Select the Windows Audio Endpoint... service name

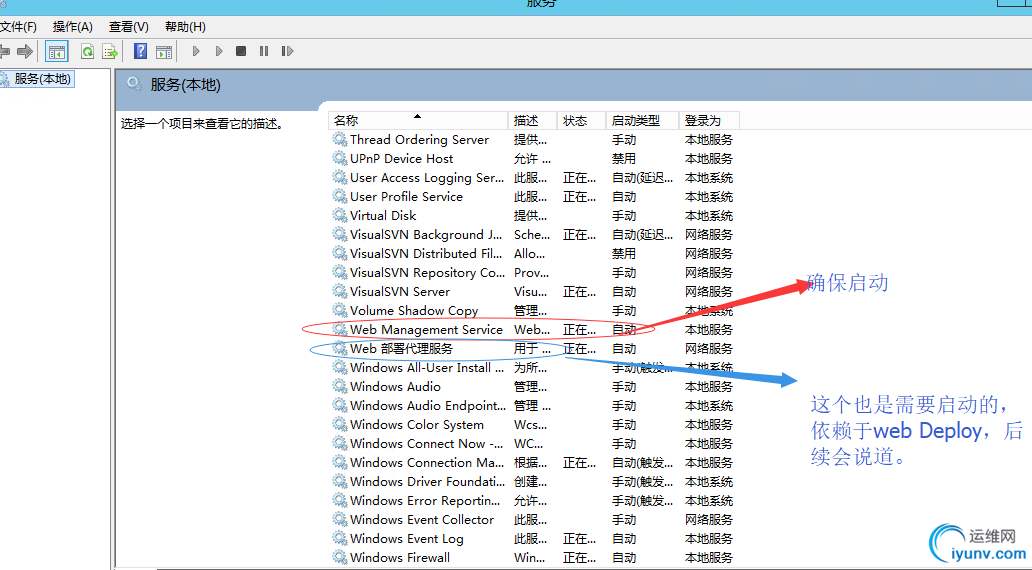(x=428, y=405)
